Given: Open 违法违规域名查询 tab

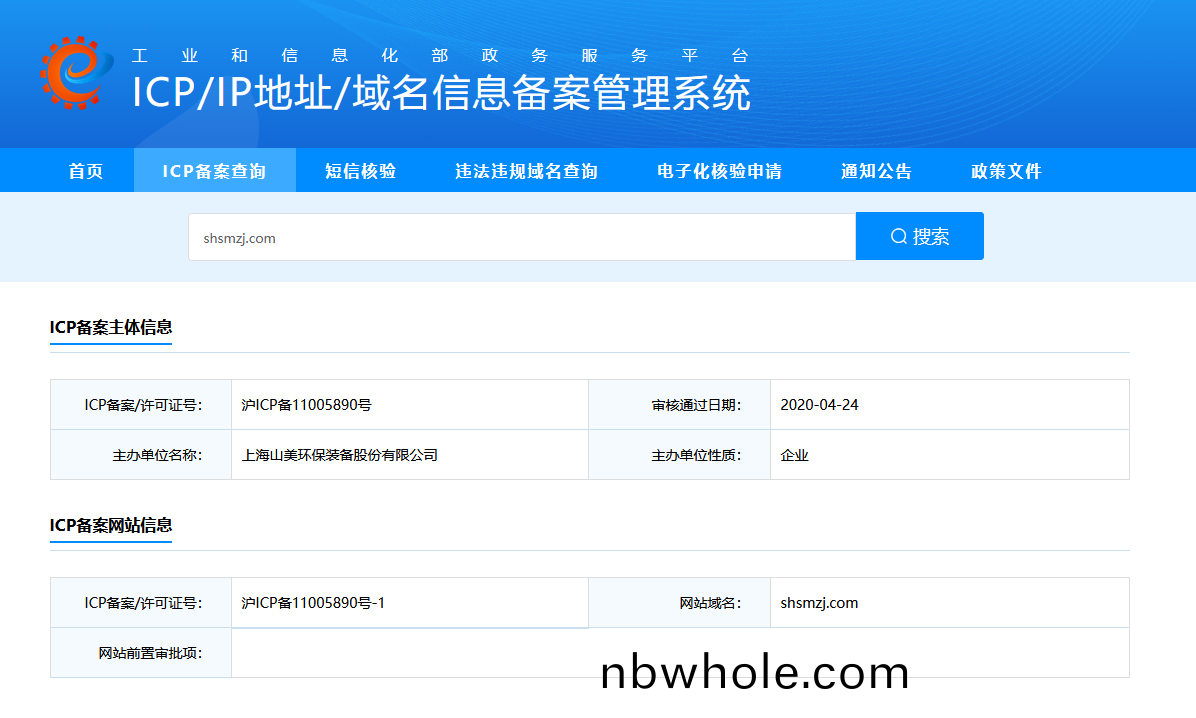Looking at the screenshot, I should (x=526, y=171).
